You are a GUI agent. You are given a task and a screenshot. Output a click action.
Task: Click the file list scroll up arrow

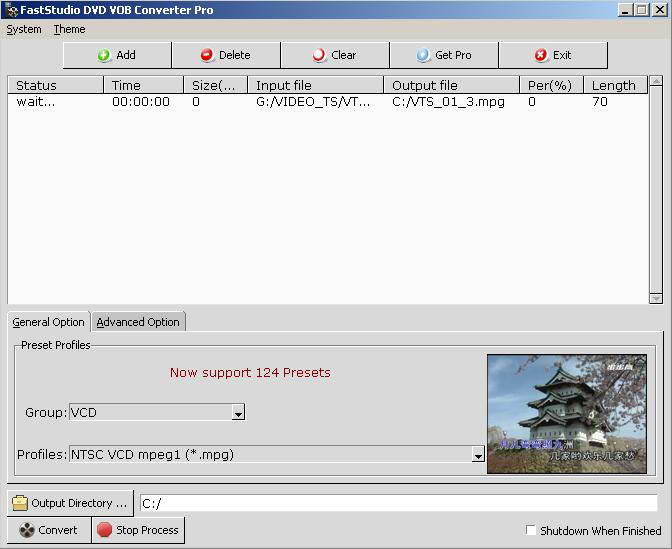point(656,81)
